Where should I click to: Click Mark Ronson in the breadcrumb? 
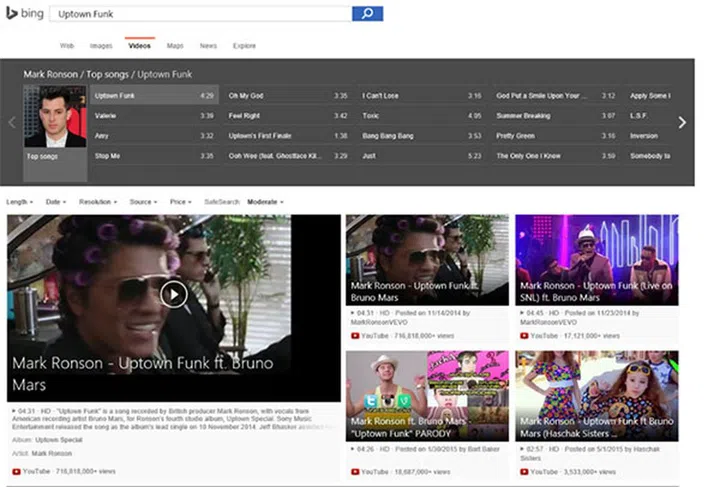click(x=51, y=74)
